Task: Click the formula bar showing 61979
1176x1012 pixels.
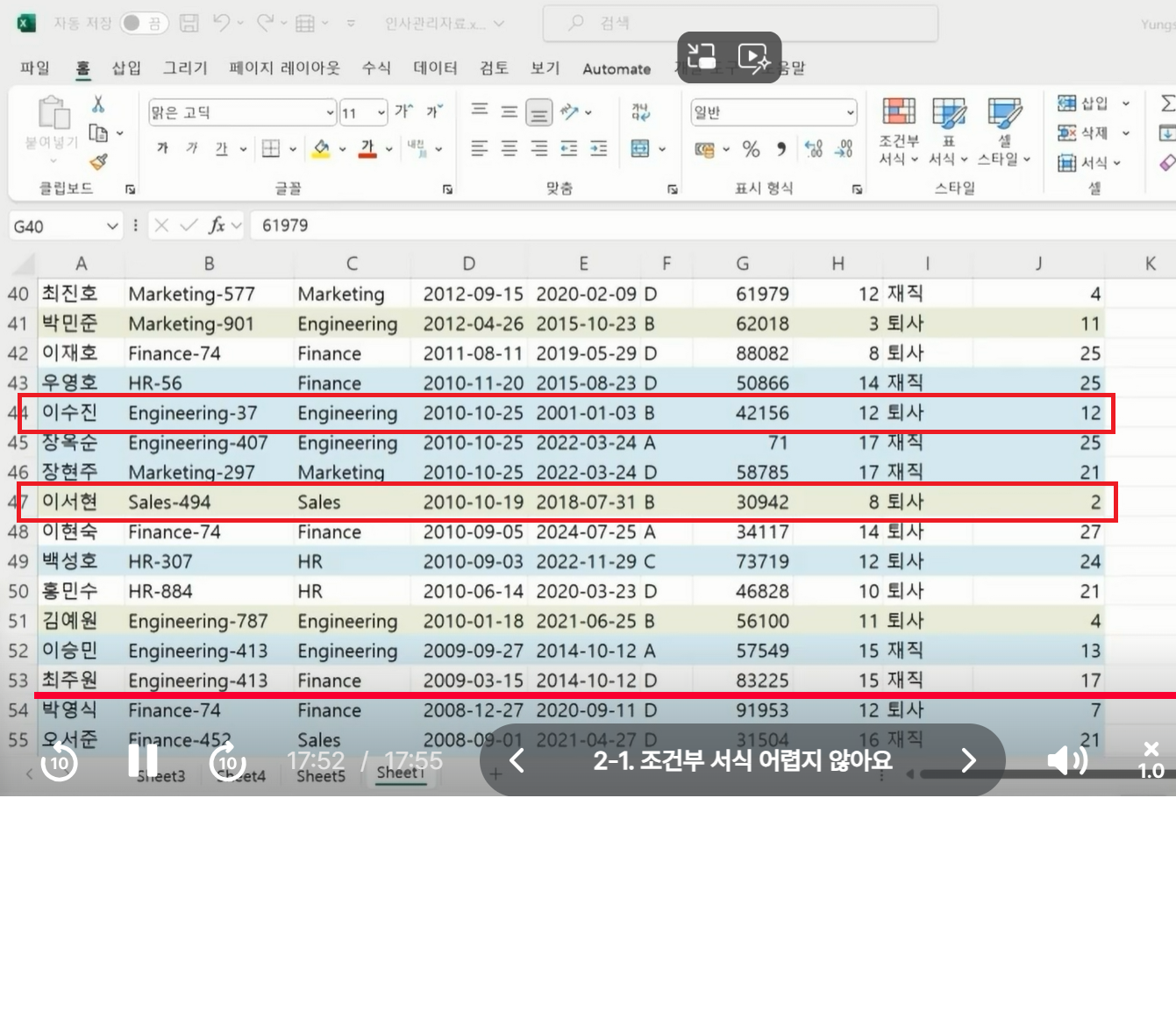Action: click(x=712, y=225)
